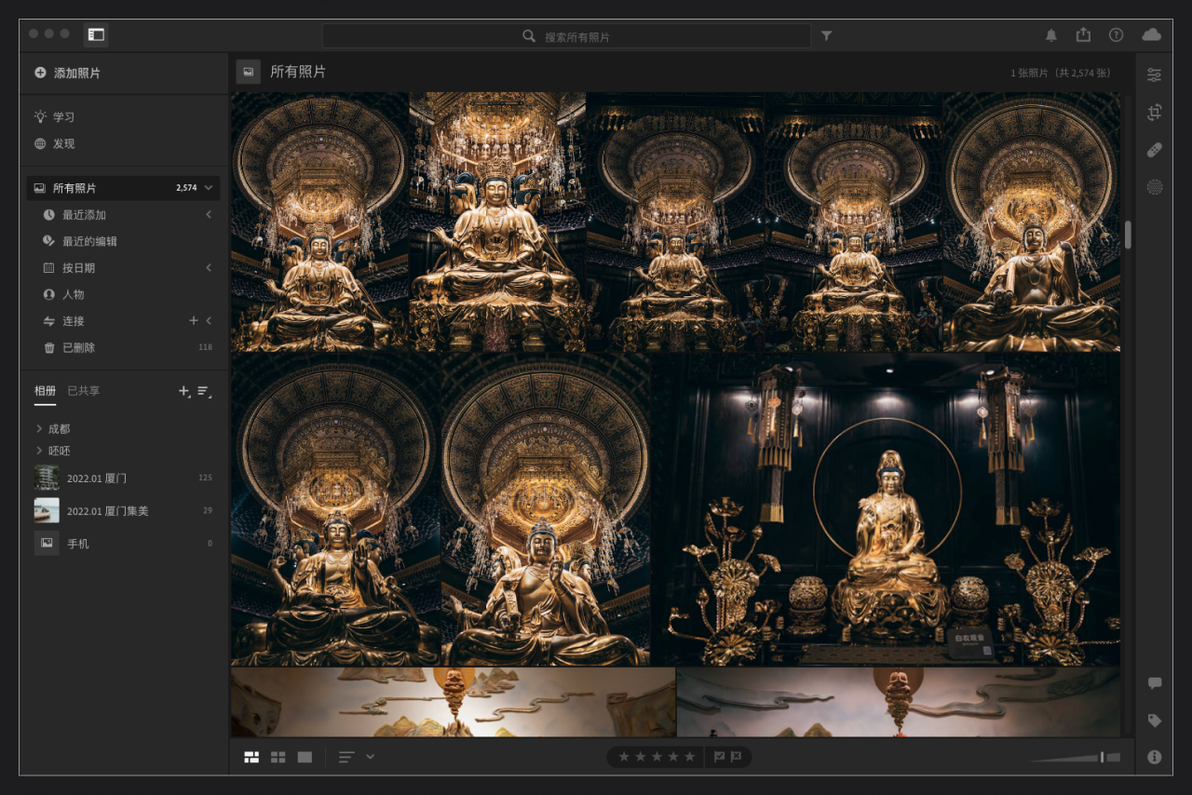Switch to the 已共享 tab
This screenshot has height=795, width=1192.
point(83,391)
